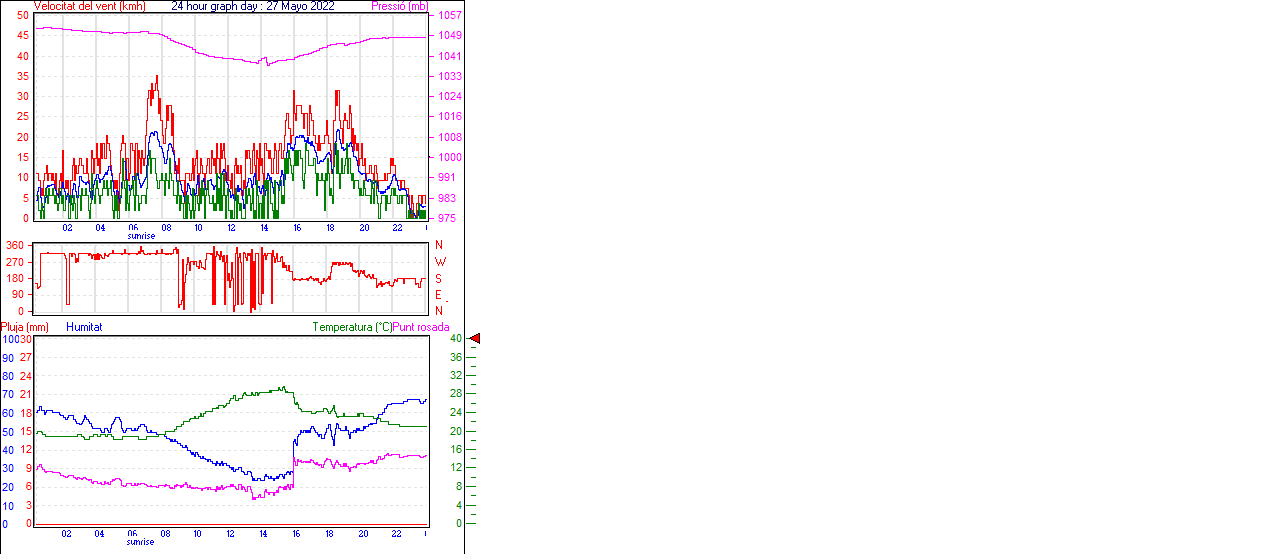The width and height of the screenshot is (1280, 554).
Task: Click hour 14 on the wind graph time axis
Action: (x=264, y=228)
